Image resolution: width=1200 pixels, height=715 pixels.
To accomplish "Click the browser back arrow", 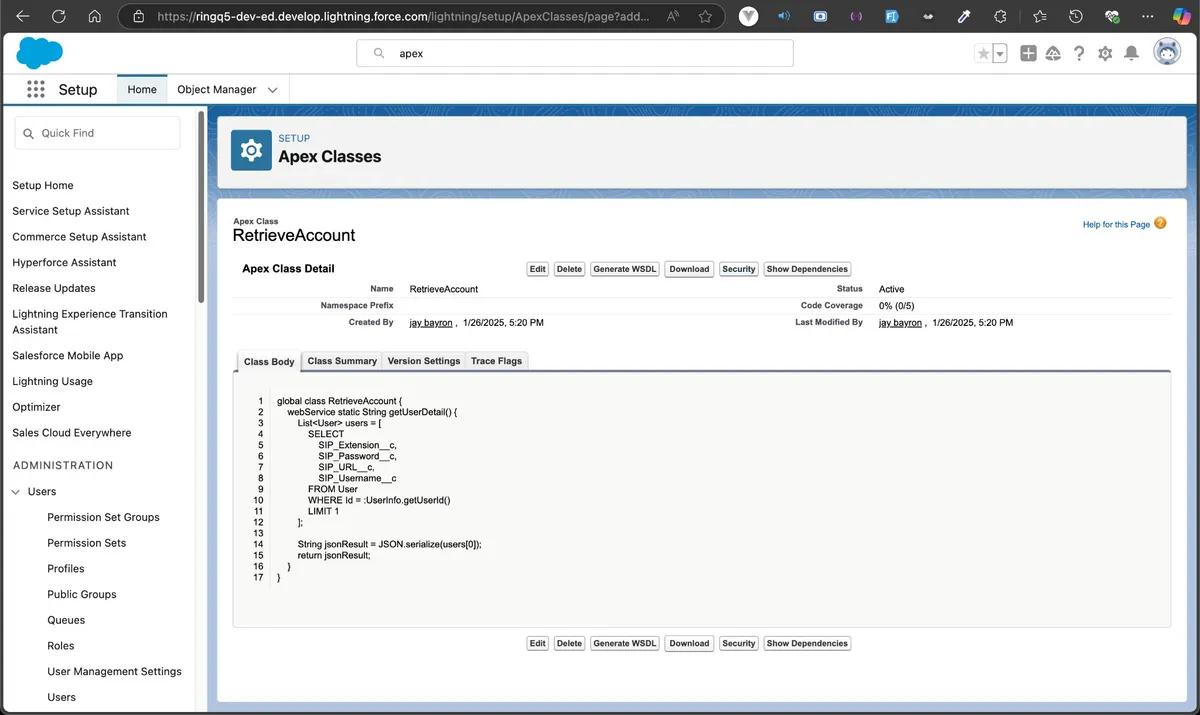I will 23,17.
